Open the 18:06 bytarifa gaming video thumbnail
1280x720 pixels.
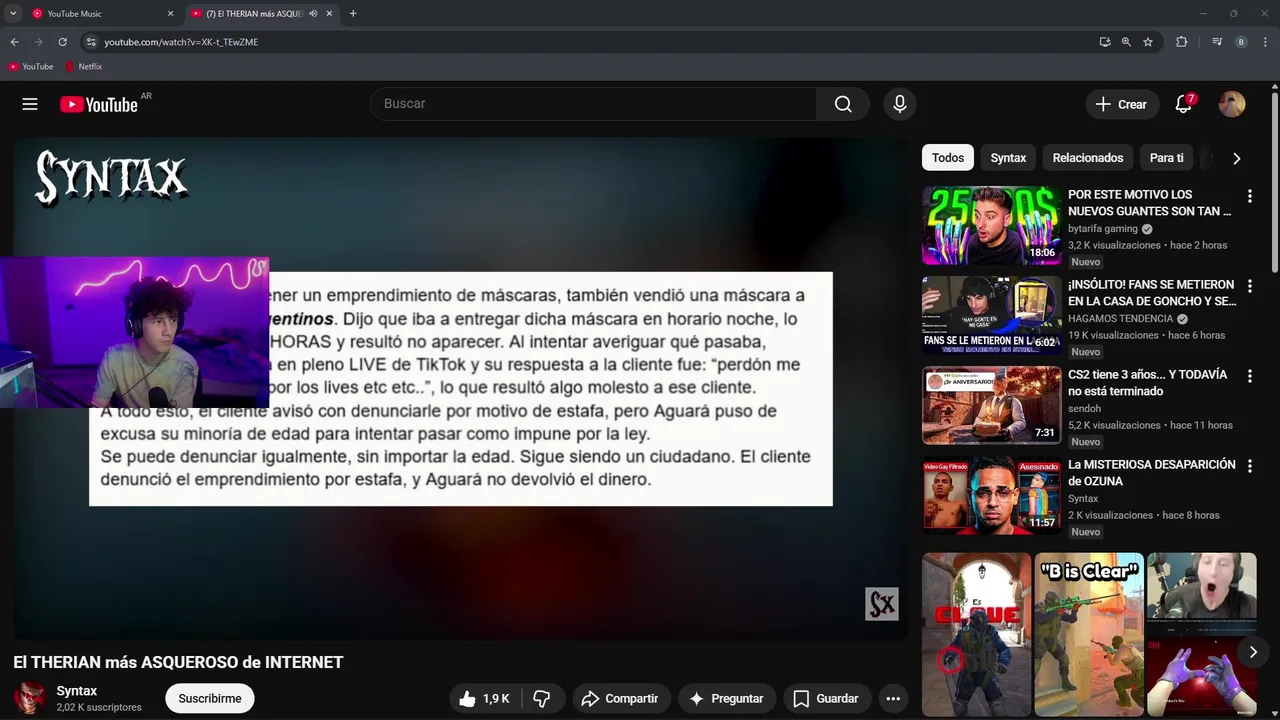pos(991,225)
